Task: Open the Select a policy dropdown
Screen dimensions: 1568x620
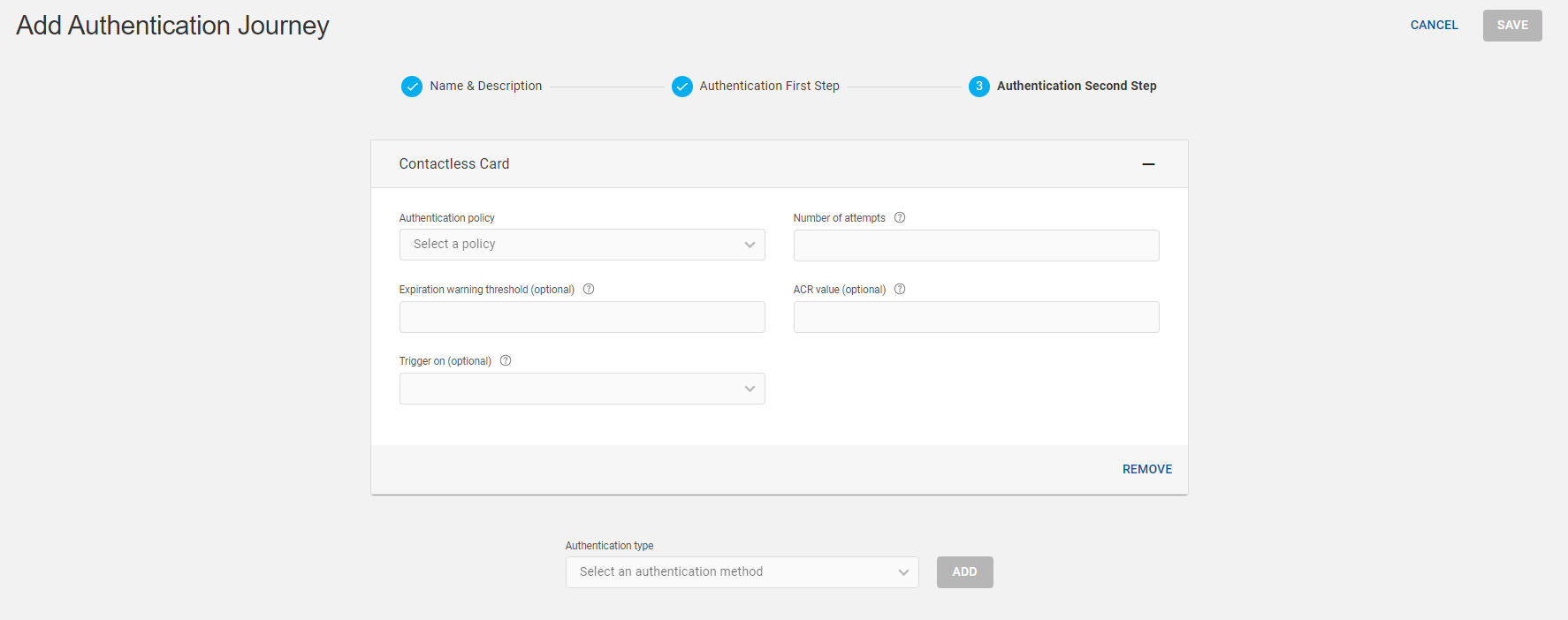Action: (582, 245)
